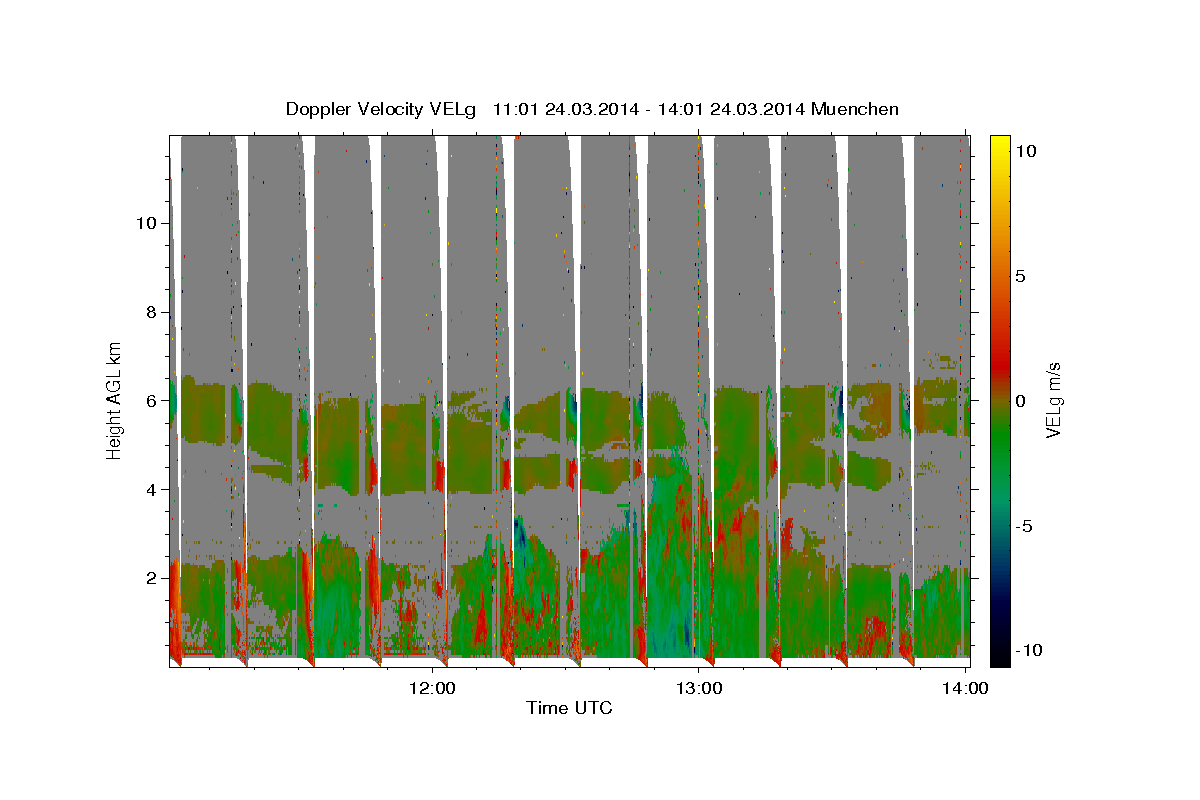Click the 13:00 time tick label
Screen dimensions: 1200x800
coord(699,688)
